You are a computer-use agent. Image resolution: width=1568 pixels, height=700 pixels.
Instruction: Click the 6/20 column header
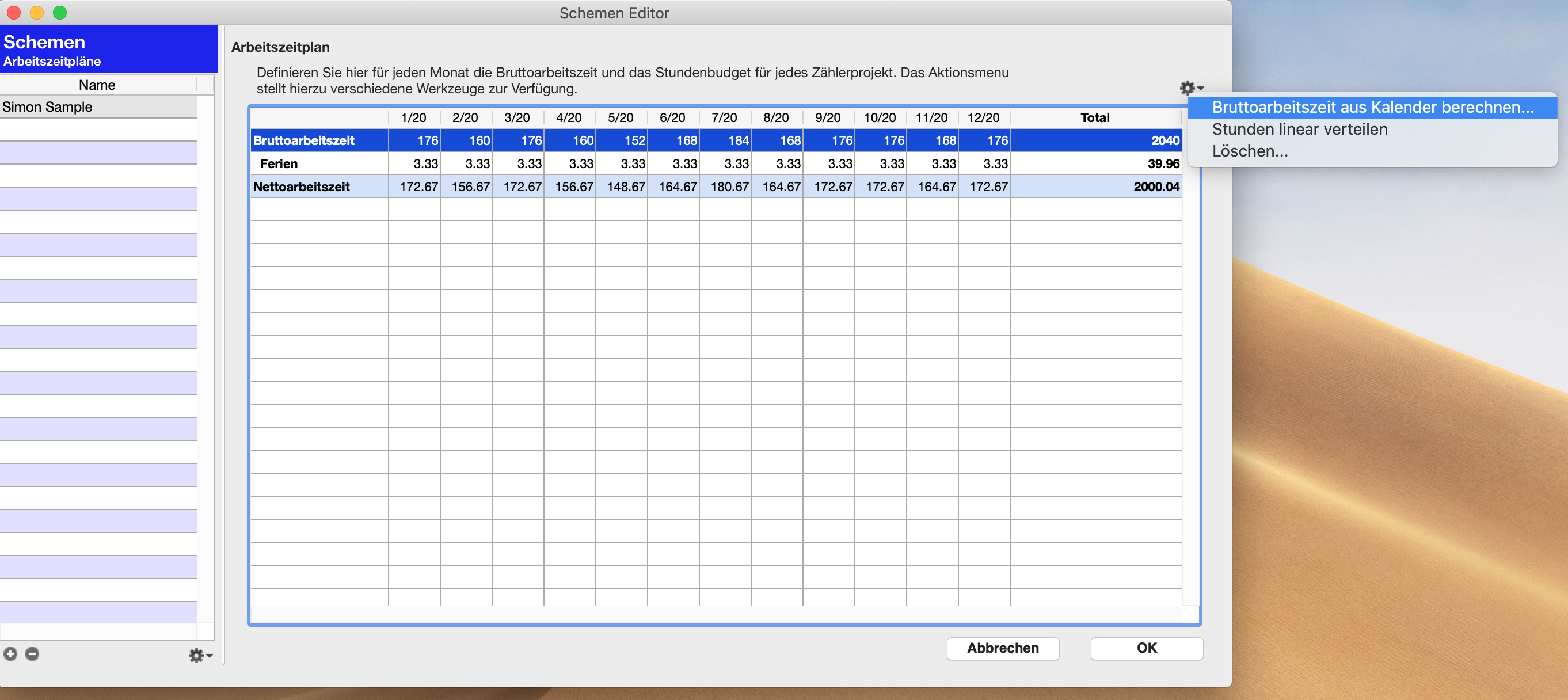[x=672, y=117]
